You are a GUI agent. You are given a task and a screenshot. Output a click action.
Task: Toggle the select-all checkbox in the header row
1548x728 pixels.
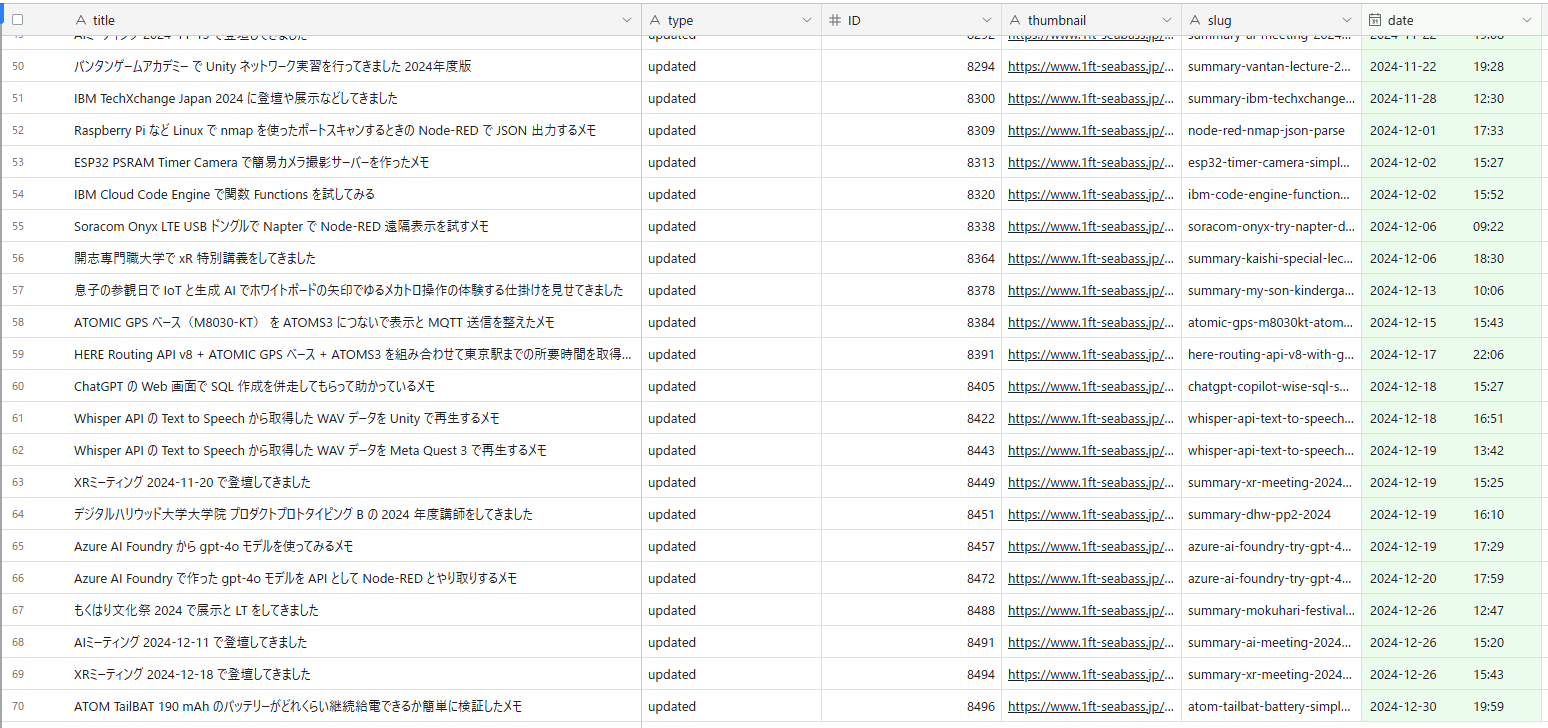[17, 20]
